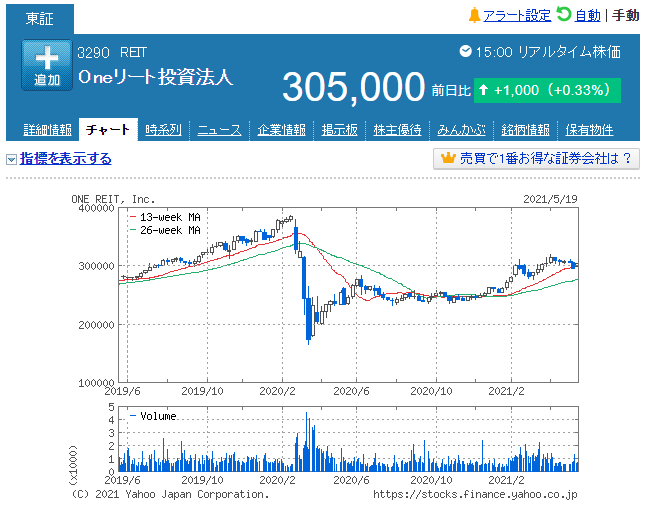
Task: Open the 株主優待 tab
Action: click(397, 130)
